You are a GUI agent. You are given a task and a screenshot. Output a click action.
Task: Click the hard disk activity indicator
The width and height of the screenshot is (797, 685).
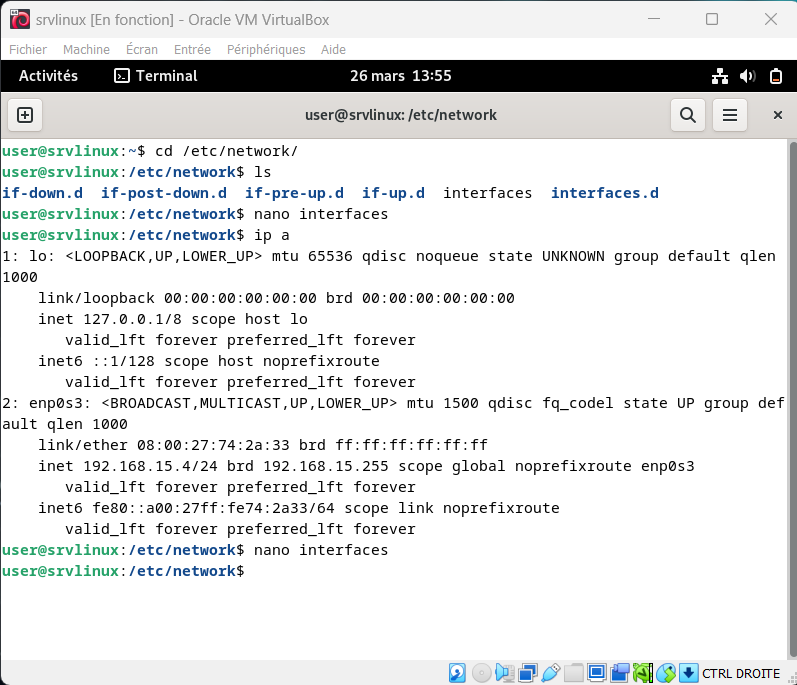pyautogui.click(x=457, y=672)
